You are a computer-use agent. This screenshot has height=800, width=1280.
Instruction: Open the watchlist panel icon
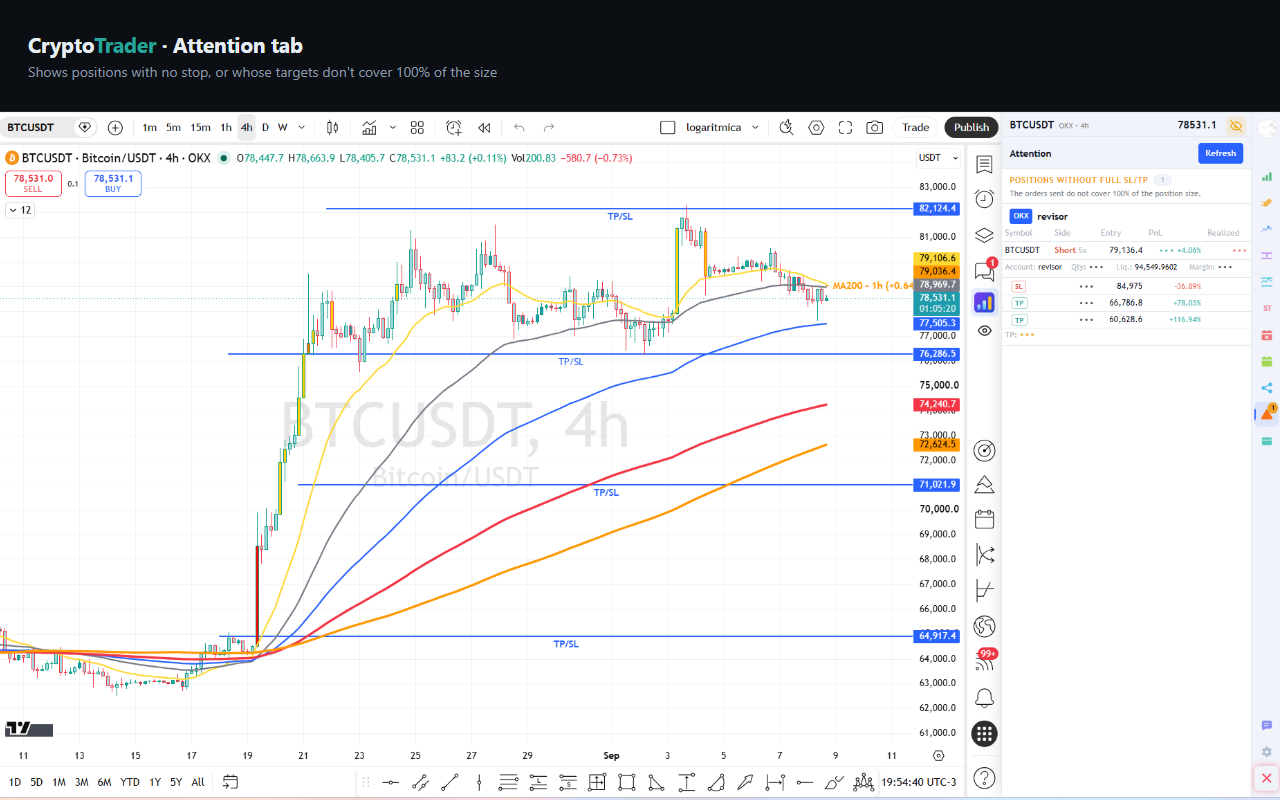click(984, 164)
